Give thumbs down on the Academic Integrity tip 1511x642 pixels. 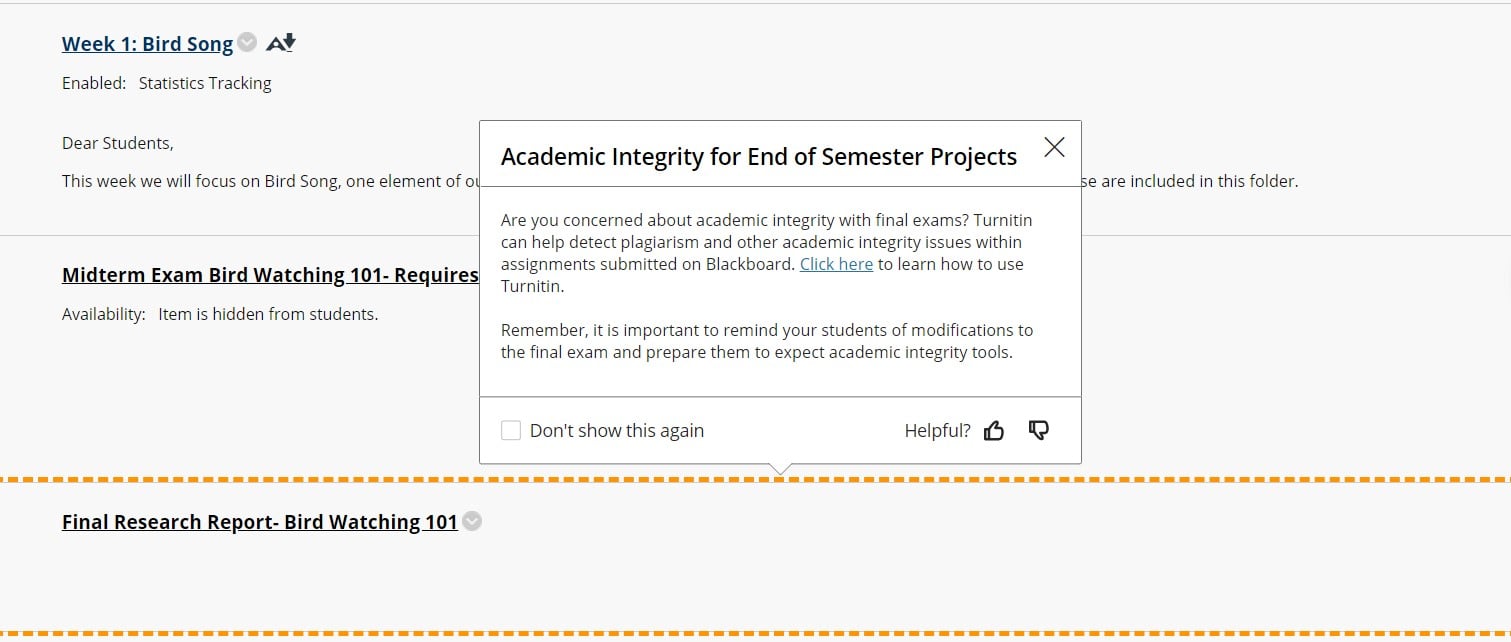pos(1039,430)
